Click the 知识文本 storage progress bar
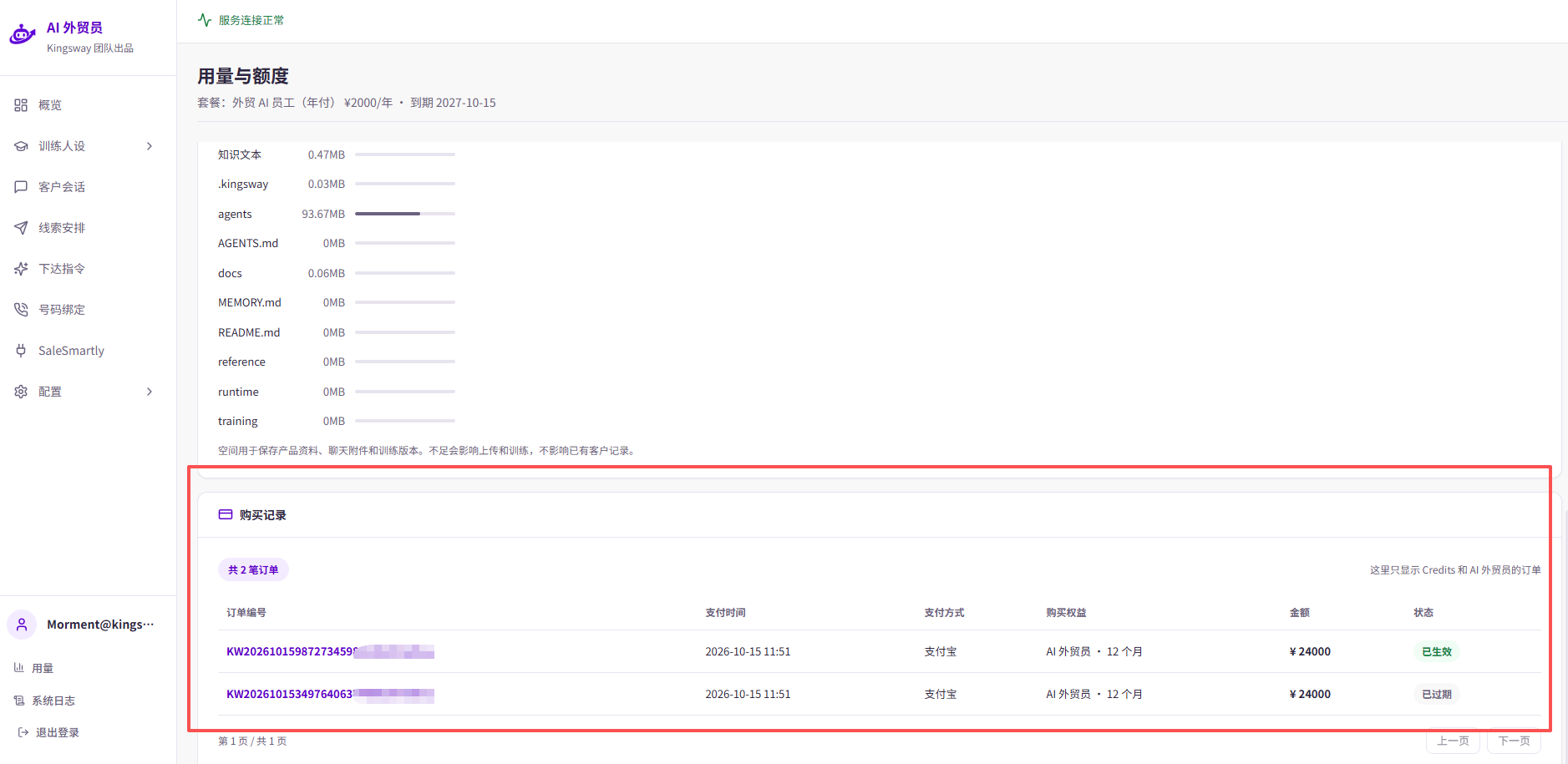Viewport: 1568px width, 764px height. pos(405,154)
